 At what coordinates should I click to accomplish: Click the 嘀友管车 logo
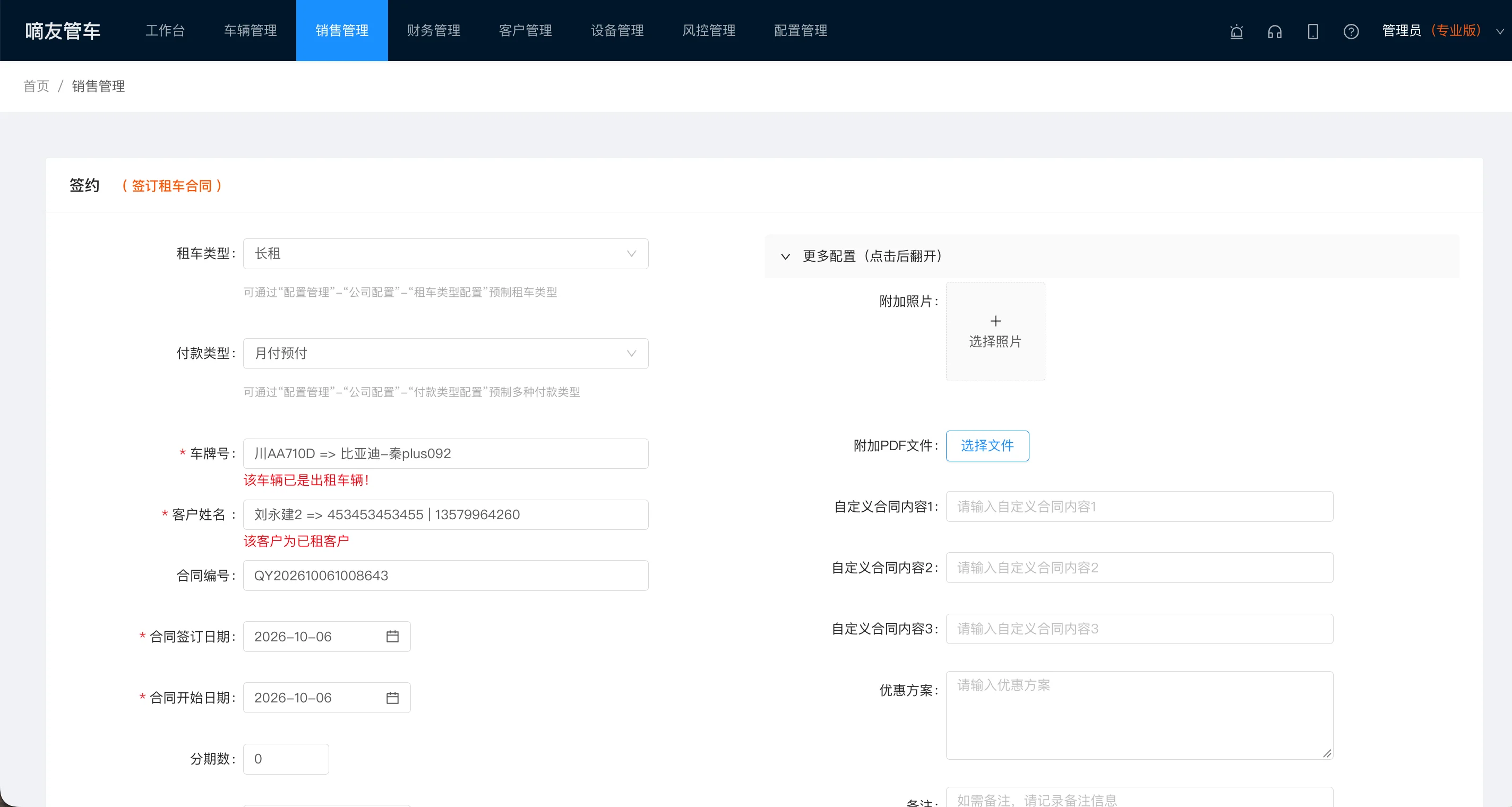pyautogui.click(x=63, y=30)
